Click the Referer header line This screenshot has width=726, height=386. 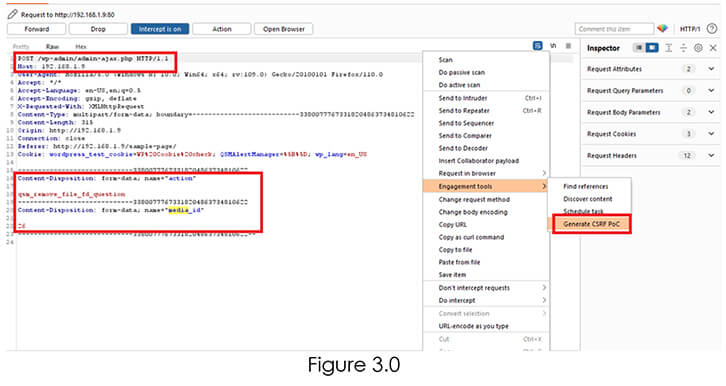tap(97, 146)
